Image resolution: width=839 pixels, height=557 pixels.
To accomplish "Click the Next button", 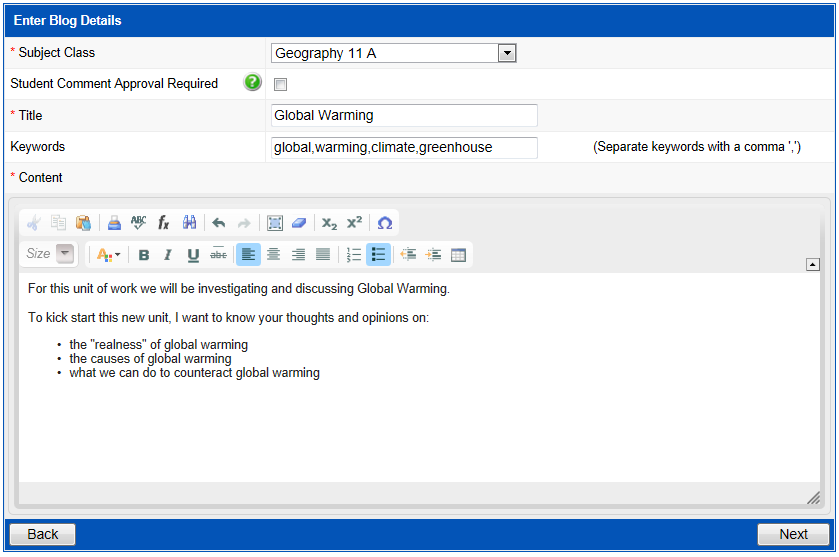I will tap(793, 534).
